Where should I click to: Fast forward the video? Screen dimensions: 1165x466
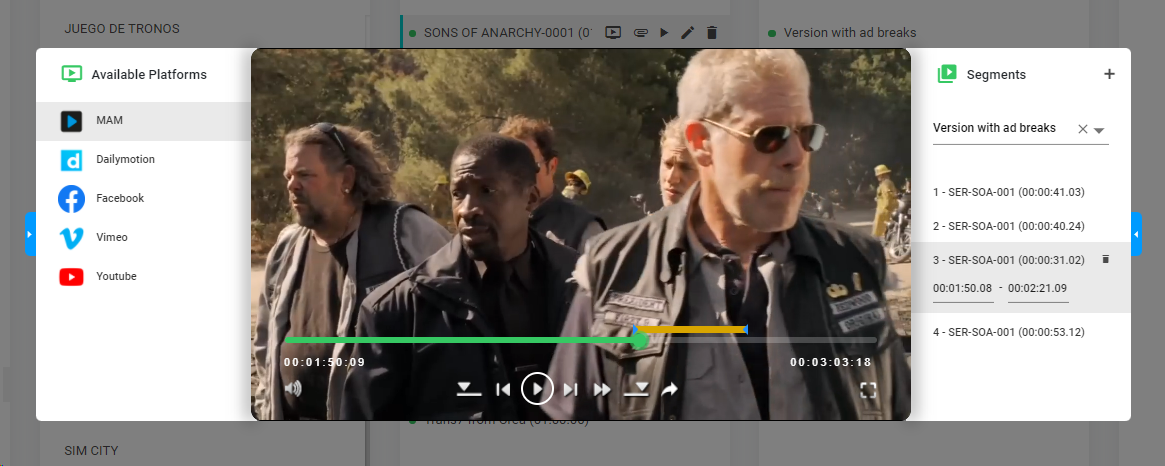click(x=602, y=389)
